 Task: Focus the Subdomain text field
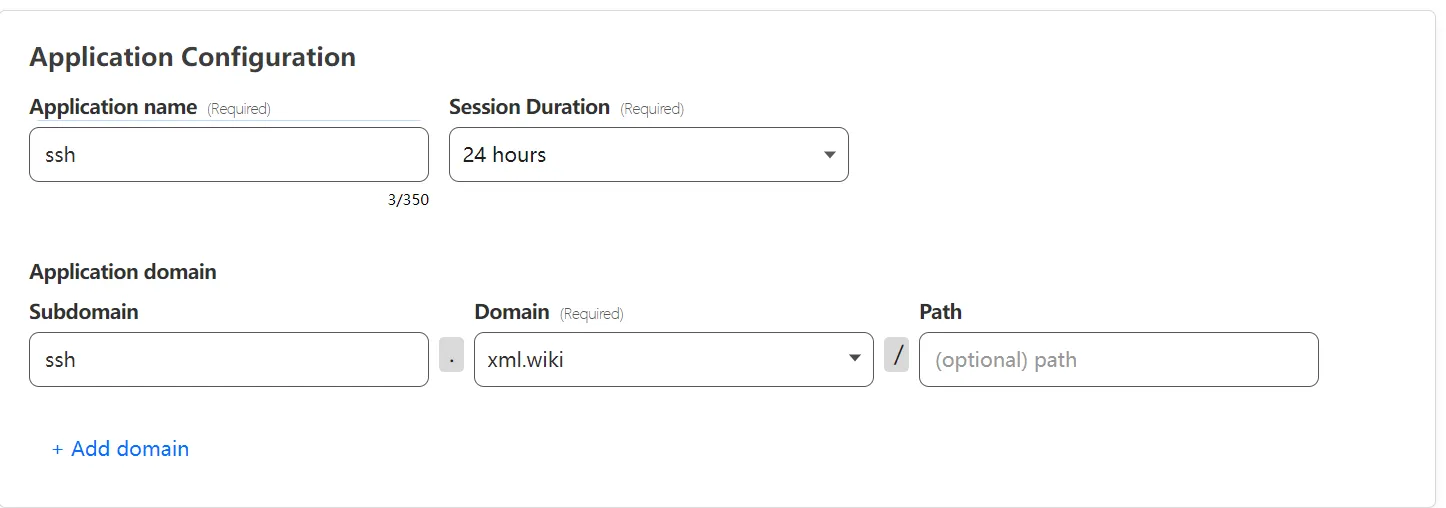tap(228, 360)
